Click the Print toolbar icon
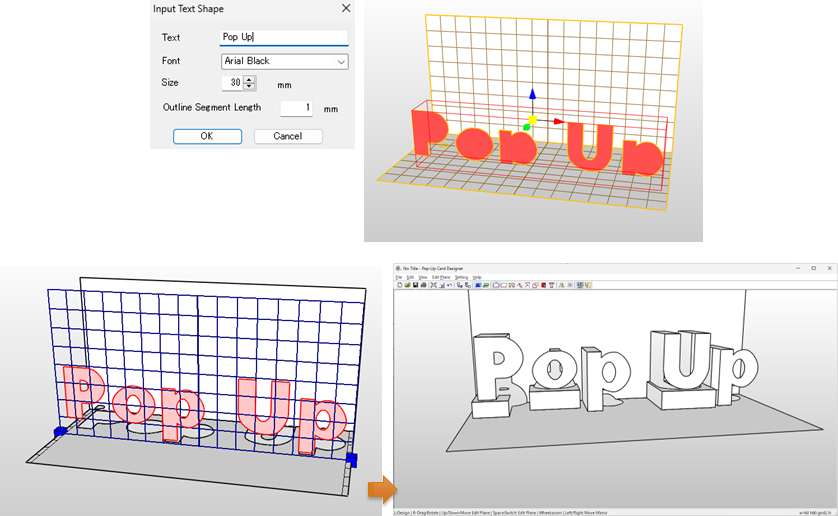Image resolution: width=838 pixels, height=516 pixels. [x=423, y=285]
